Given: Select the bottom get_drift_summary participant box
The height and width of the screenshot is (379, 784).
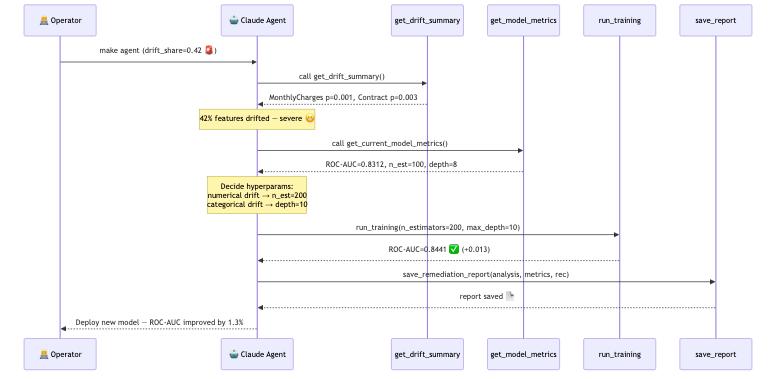Looking at the screenshot, I should (428, 354).
